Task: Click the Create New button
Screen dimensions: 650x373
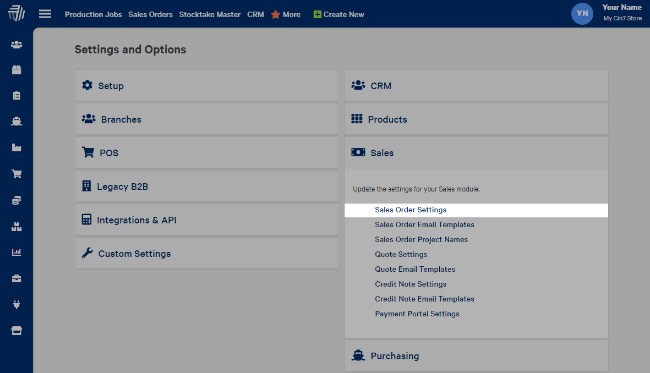Action: [x=339, y=15]
